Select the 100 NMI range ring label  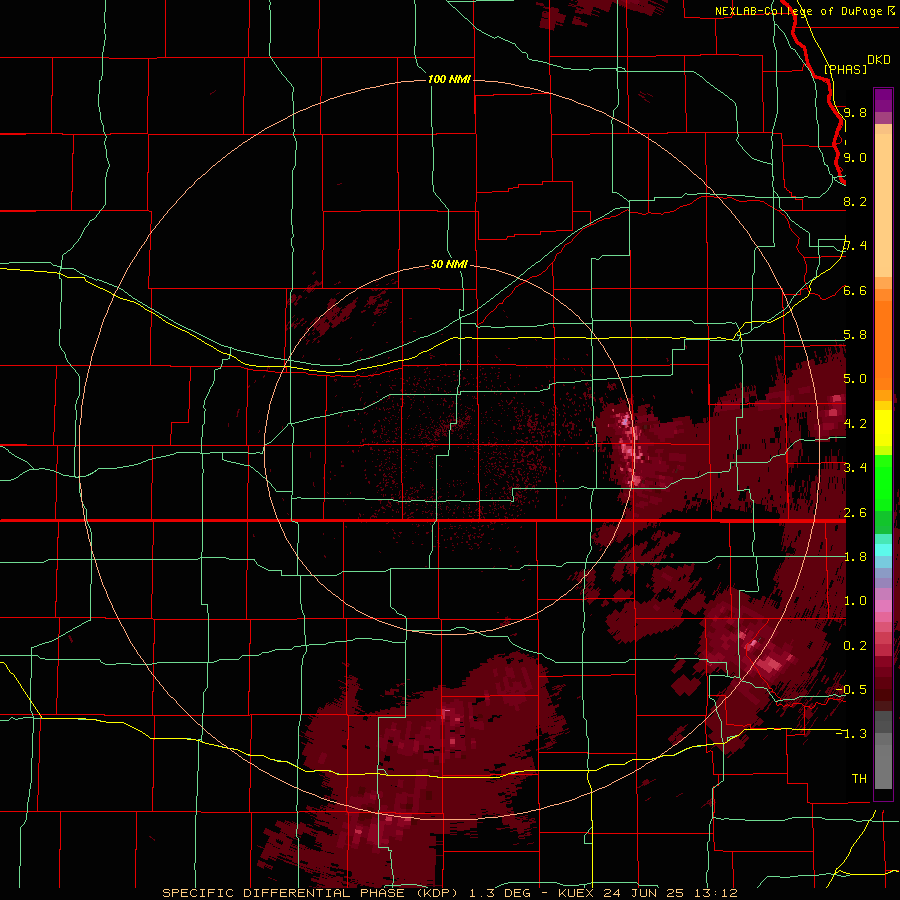click(449, 79)
